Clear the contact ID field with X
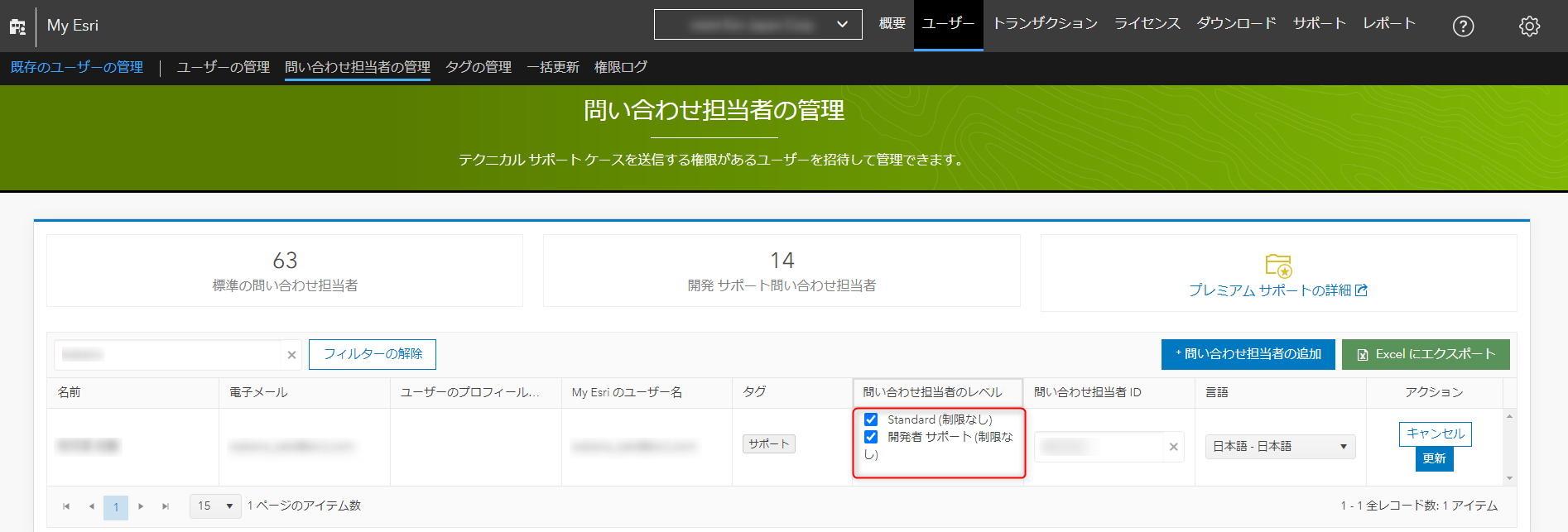The height and width of the screenshot is (532, 1568). 1173,447
